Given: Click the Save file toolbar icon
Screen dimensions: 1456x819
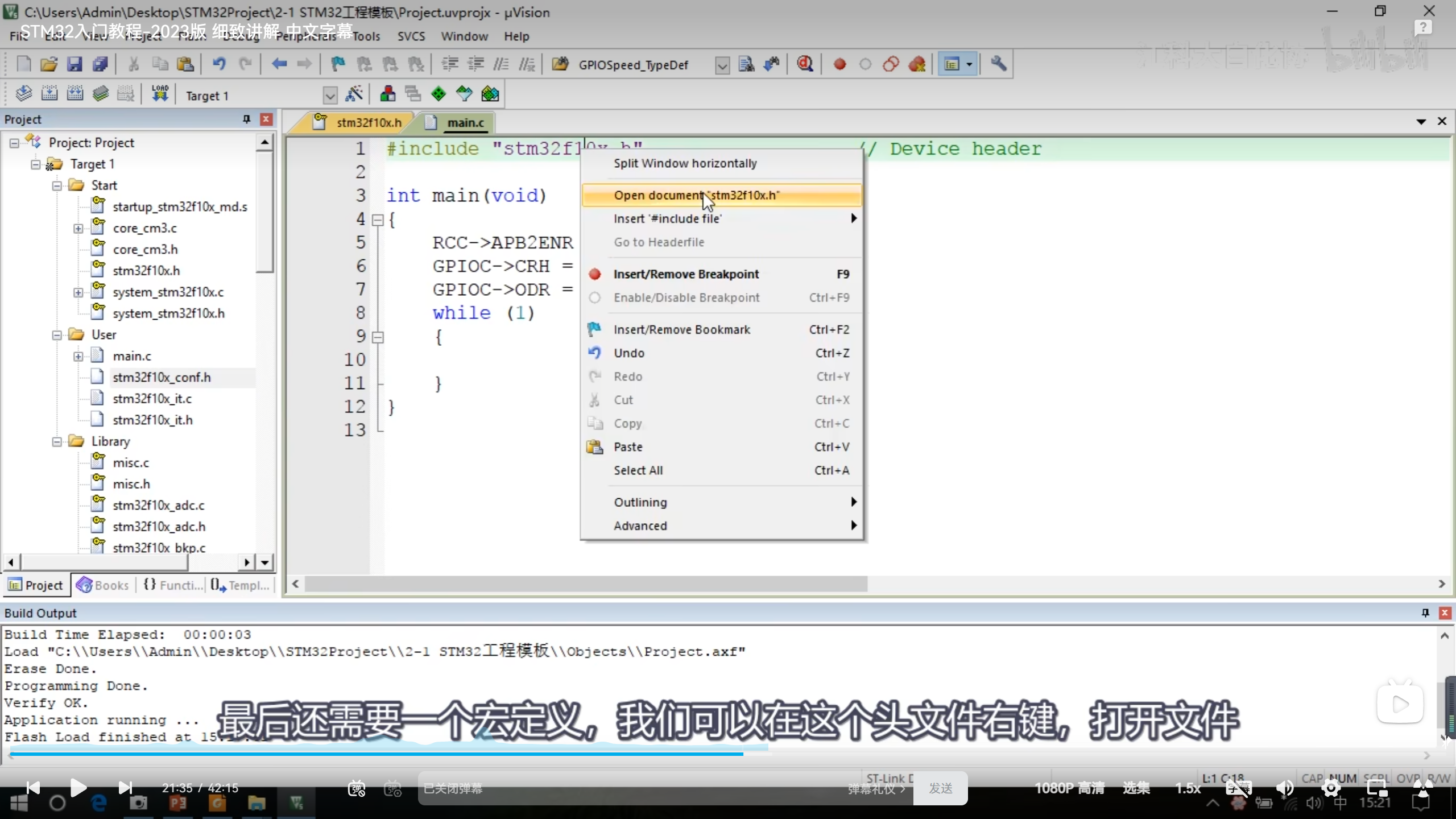Looking at the screenshot, I should (x=75, y=64).
